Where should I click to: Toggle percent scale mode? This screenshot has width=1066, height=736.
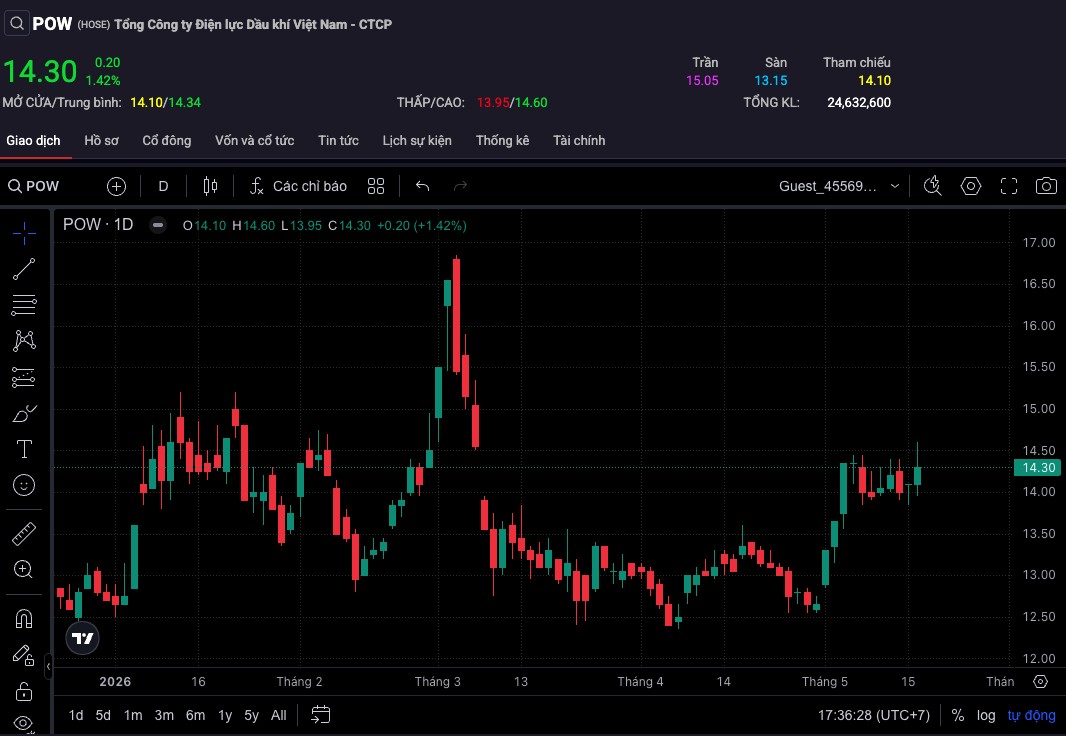pyautogui.click(x=958, y=716)
